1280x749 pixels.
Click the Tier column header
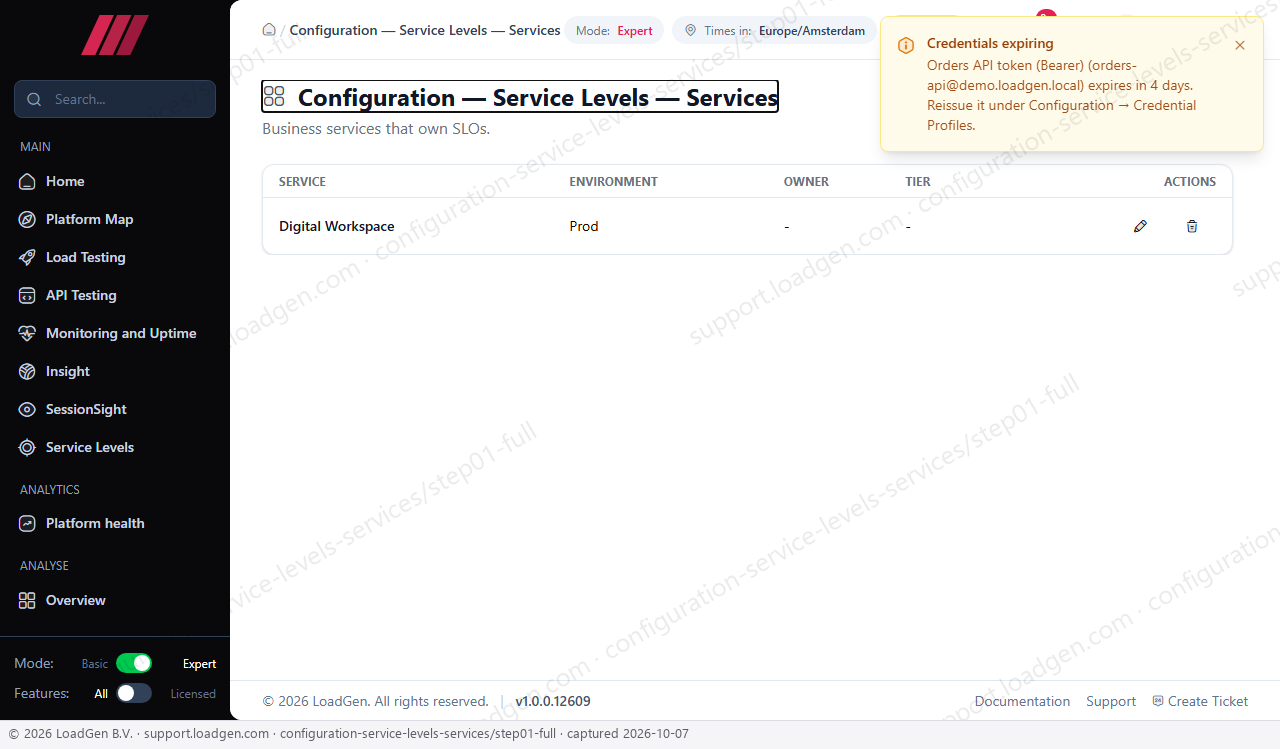pos(918,181)
